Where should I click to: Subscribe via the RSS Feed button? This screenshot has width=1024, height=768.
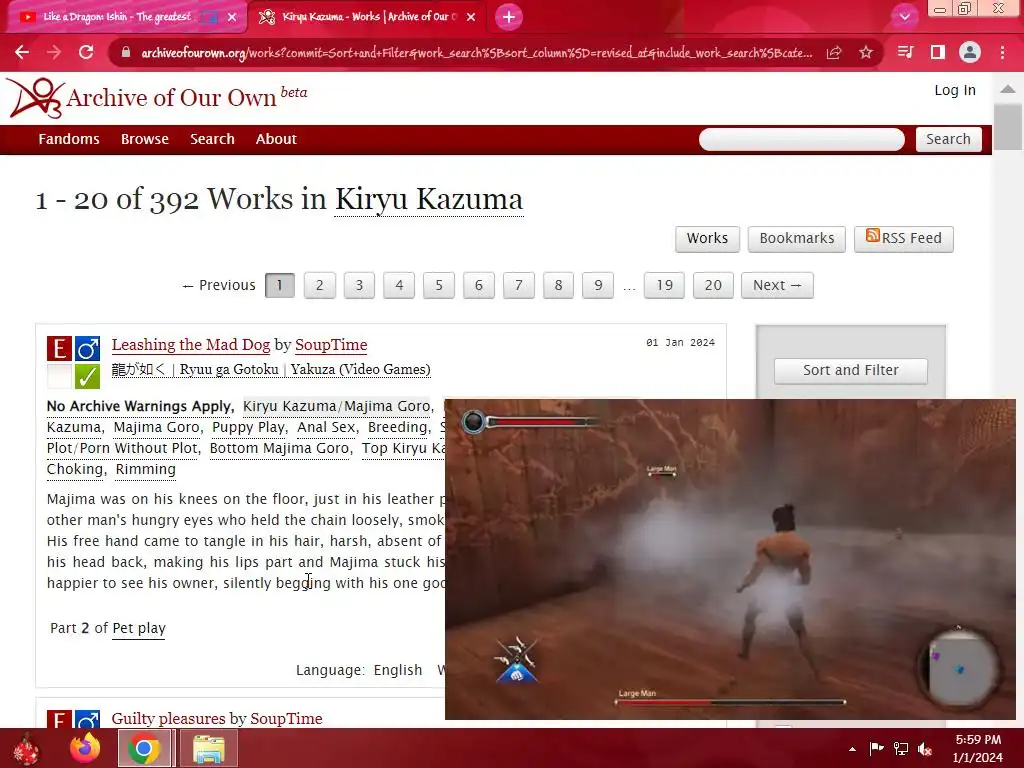(x=904, y=238)
